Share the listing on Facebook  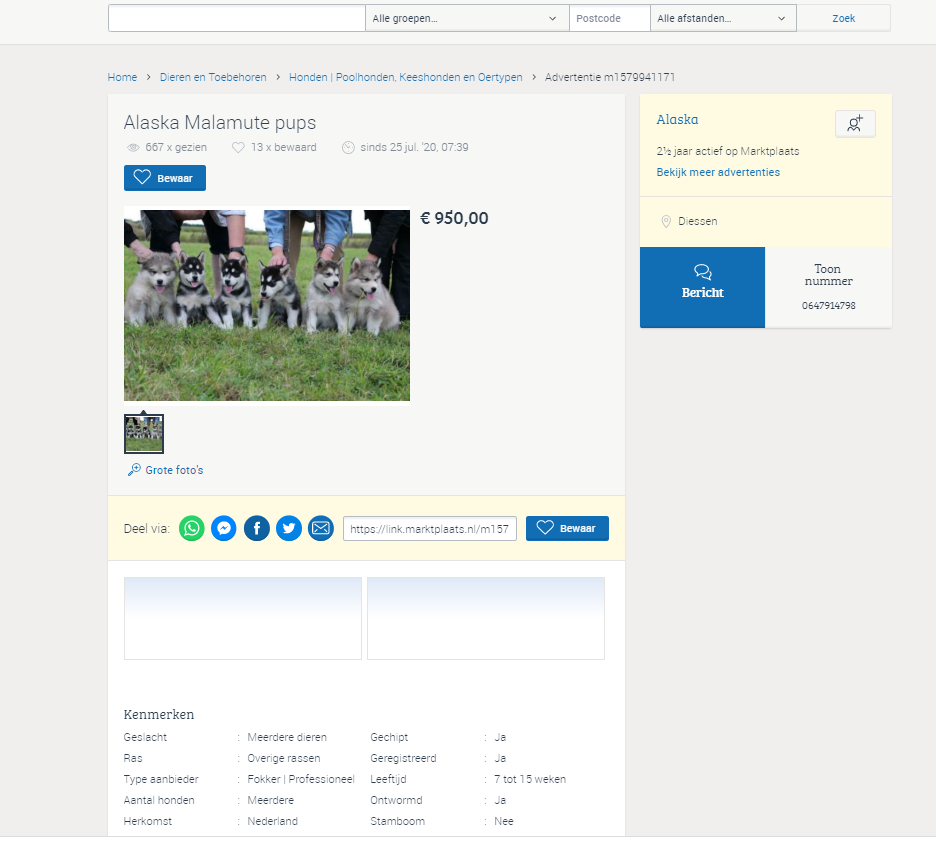257,528
